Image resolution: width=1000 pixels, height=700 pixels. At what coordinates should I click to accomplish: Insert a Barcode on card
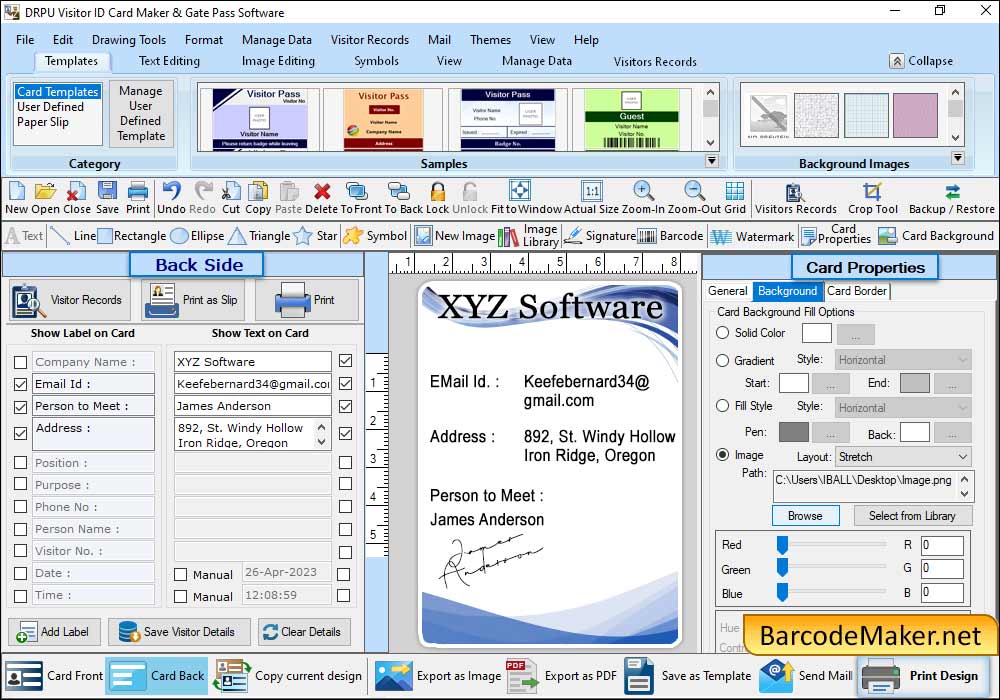[670, 236]
